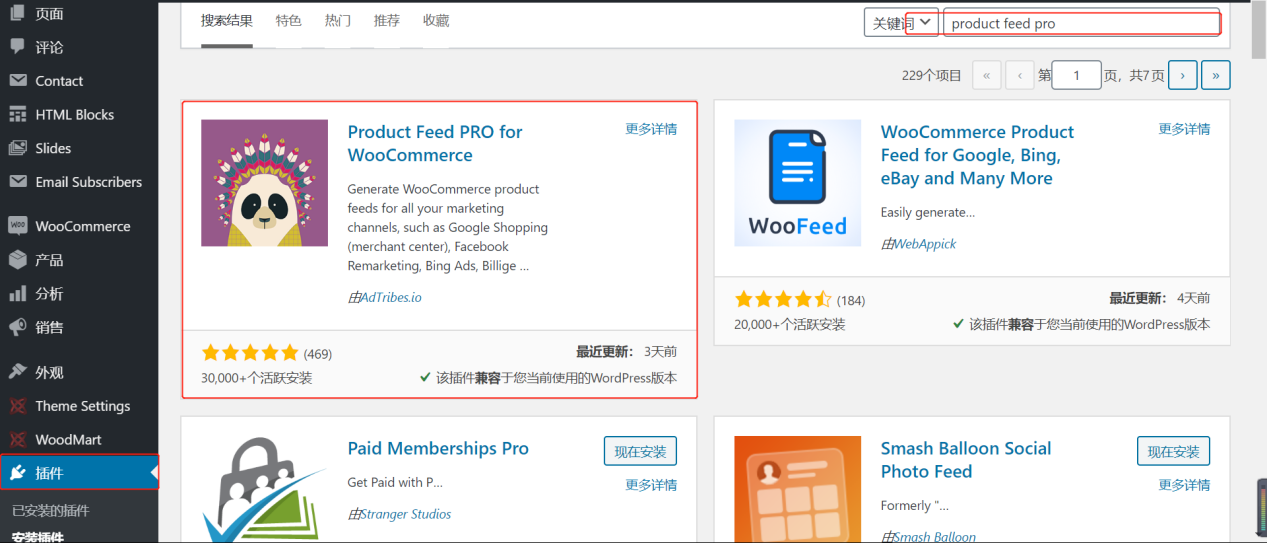Click the '30,000+个活跃安装' text
The width and height of the screenshot is (1267, 543).
(x=257, y=378)
